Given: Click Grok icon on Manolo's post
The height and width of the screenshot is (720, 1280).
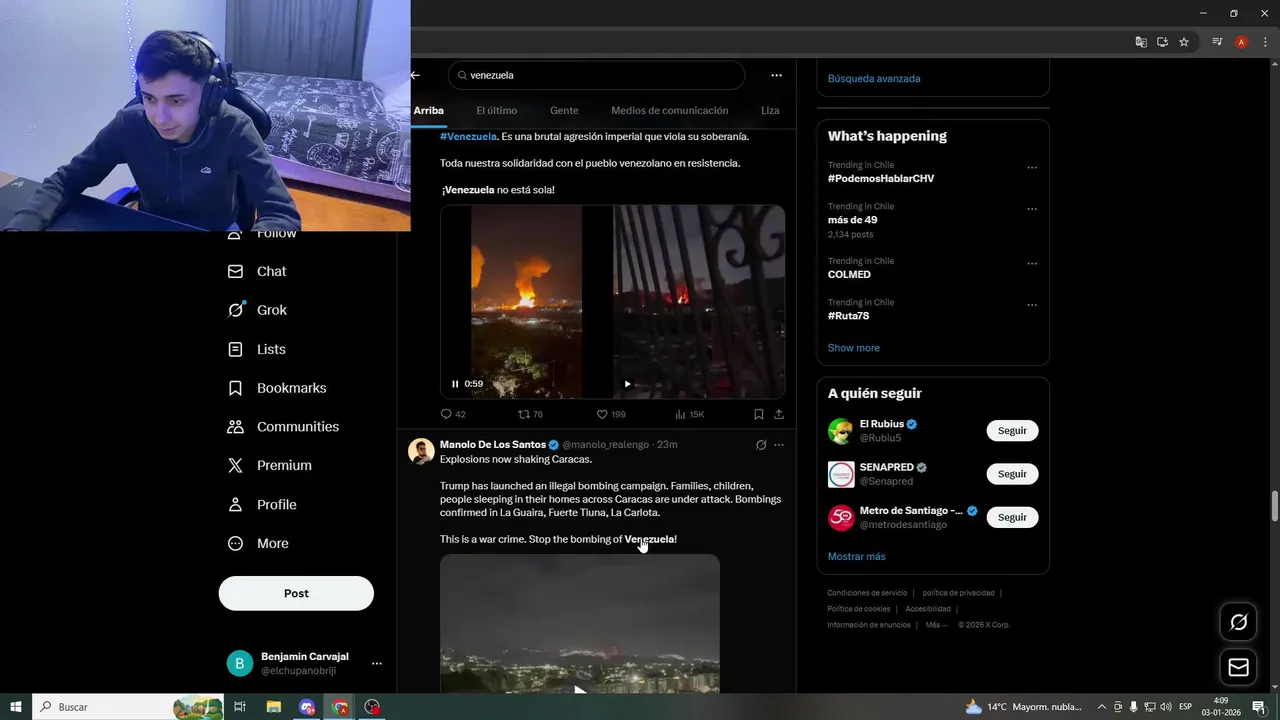Looking at the screenshot, I should pos(761,445).
